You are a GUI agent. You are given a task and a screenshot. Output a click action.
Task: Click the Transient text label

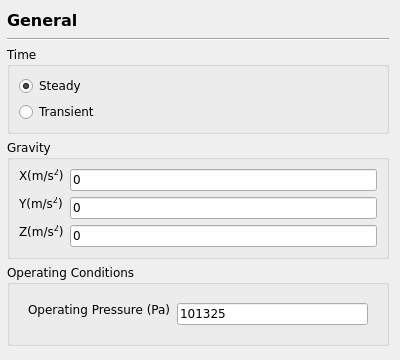(66, 112)
